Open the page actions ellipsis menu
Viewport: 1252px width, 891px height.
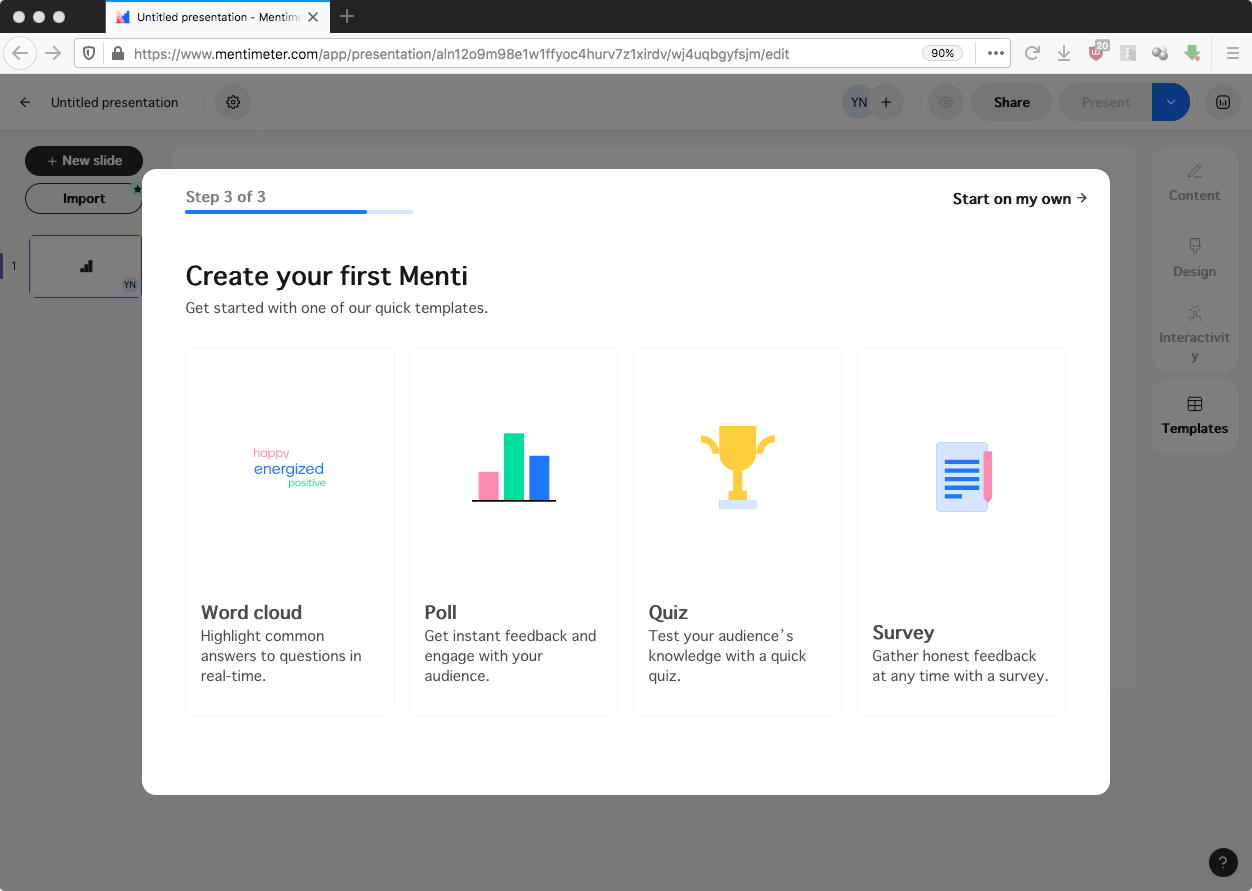pos(996,53)
